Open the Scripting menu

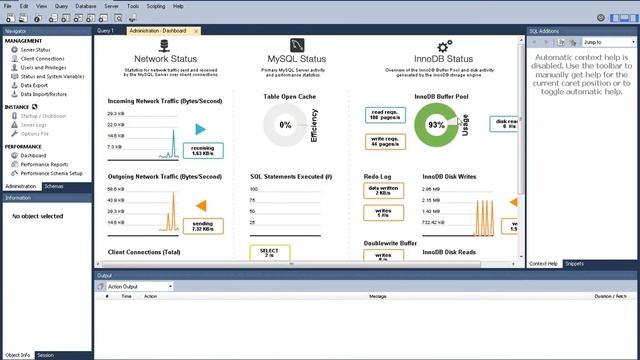click(x=156, y=6)
